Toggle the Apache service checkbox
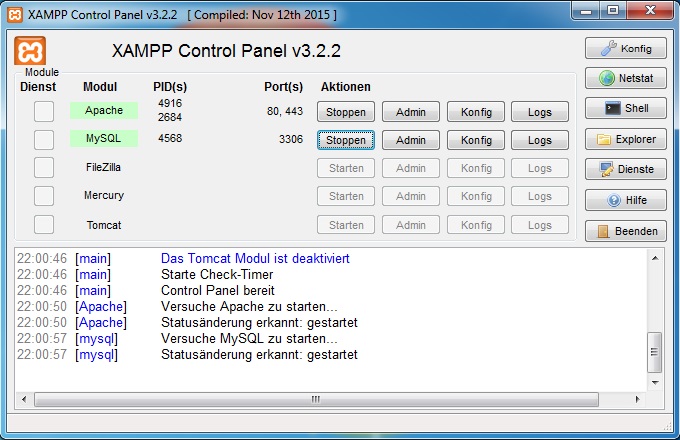The height and width of the screenshot is (440, 680). [x=44, y=111]
